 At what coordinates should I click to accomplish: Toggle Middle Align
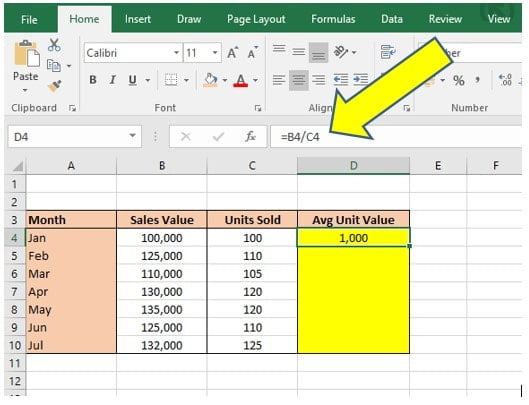(299, 52)
